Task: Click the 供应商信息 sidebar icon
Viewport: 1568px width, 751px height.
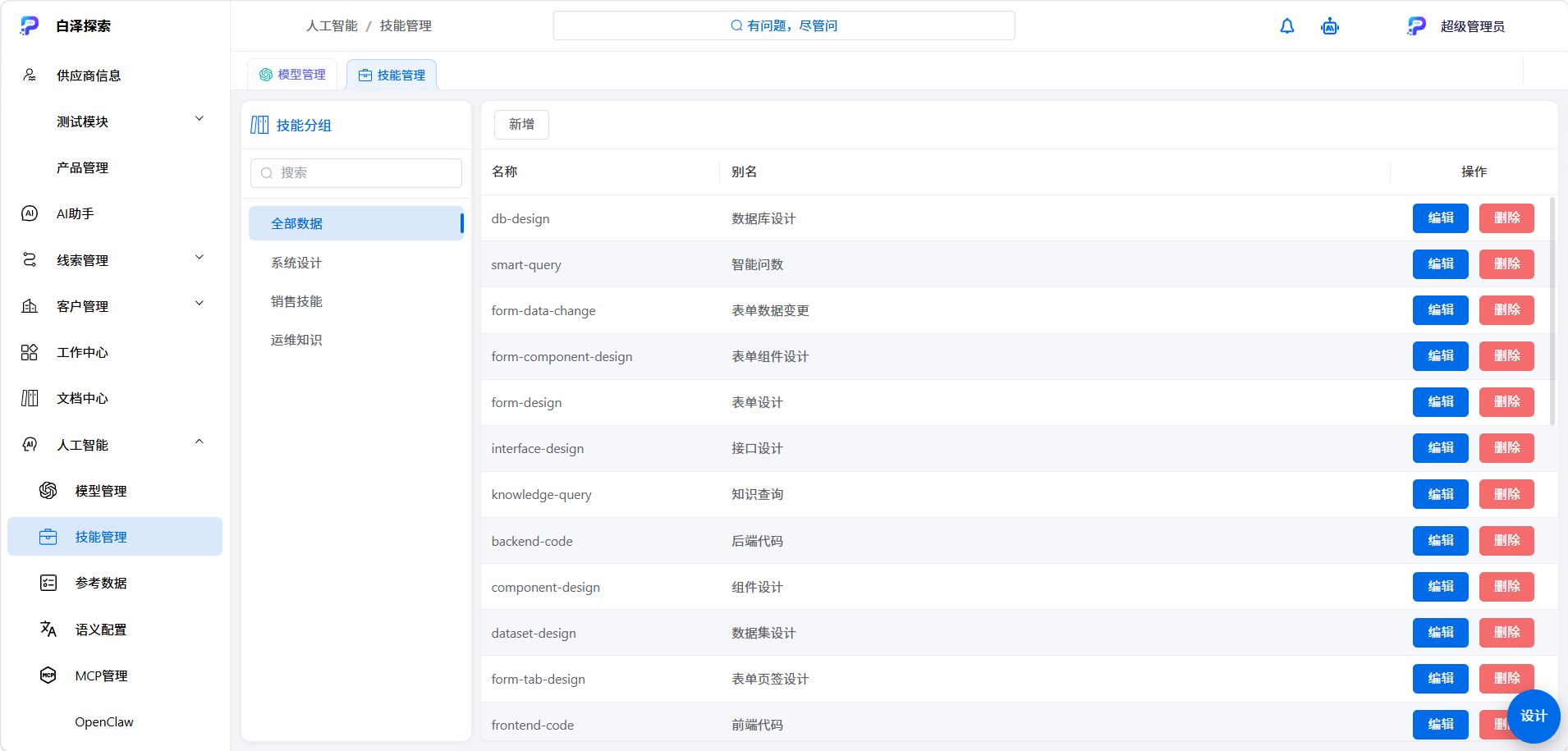Action: (30, 76)
